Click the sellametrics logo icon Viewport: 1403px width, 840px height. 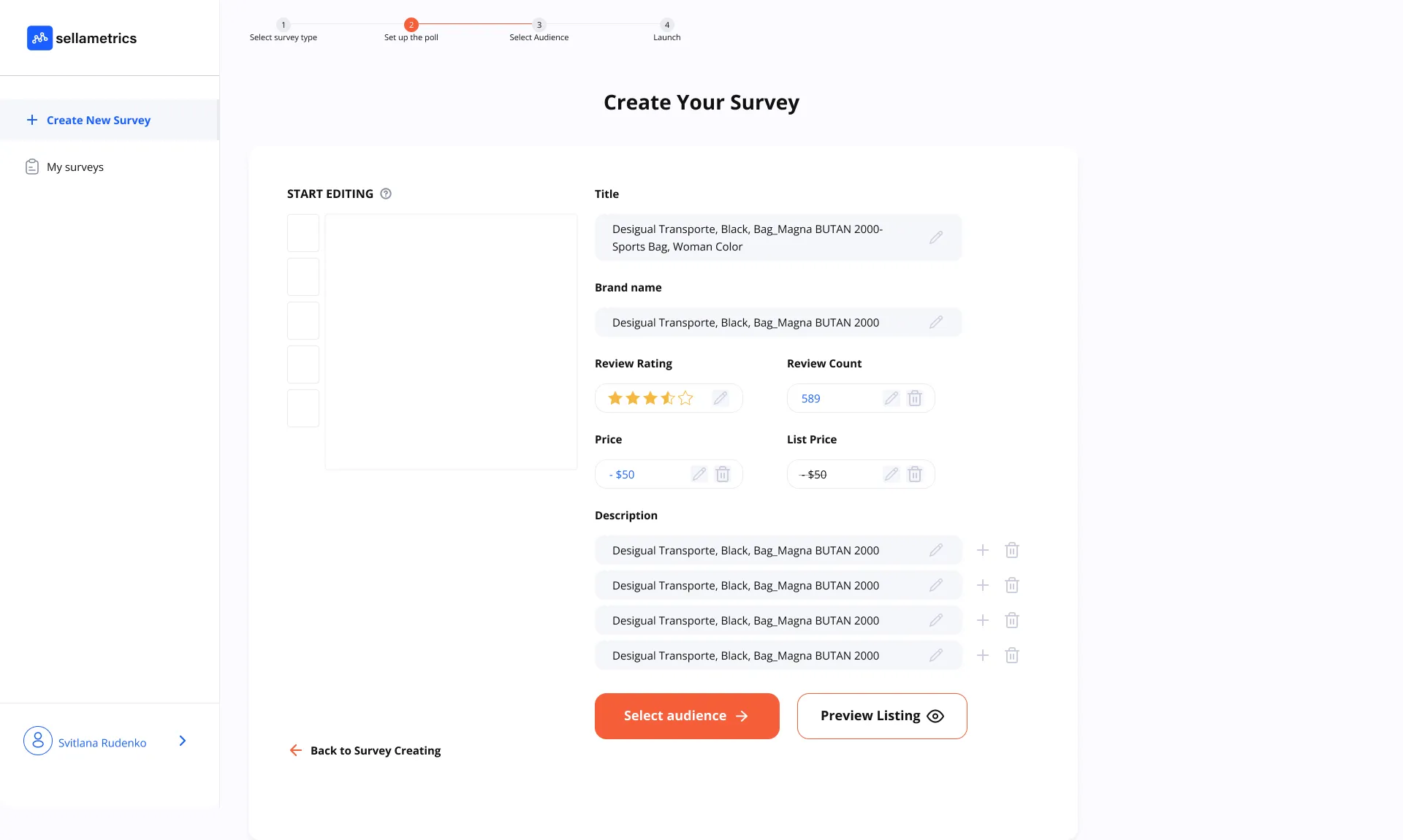point(39,38)
